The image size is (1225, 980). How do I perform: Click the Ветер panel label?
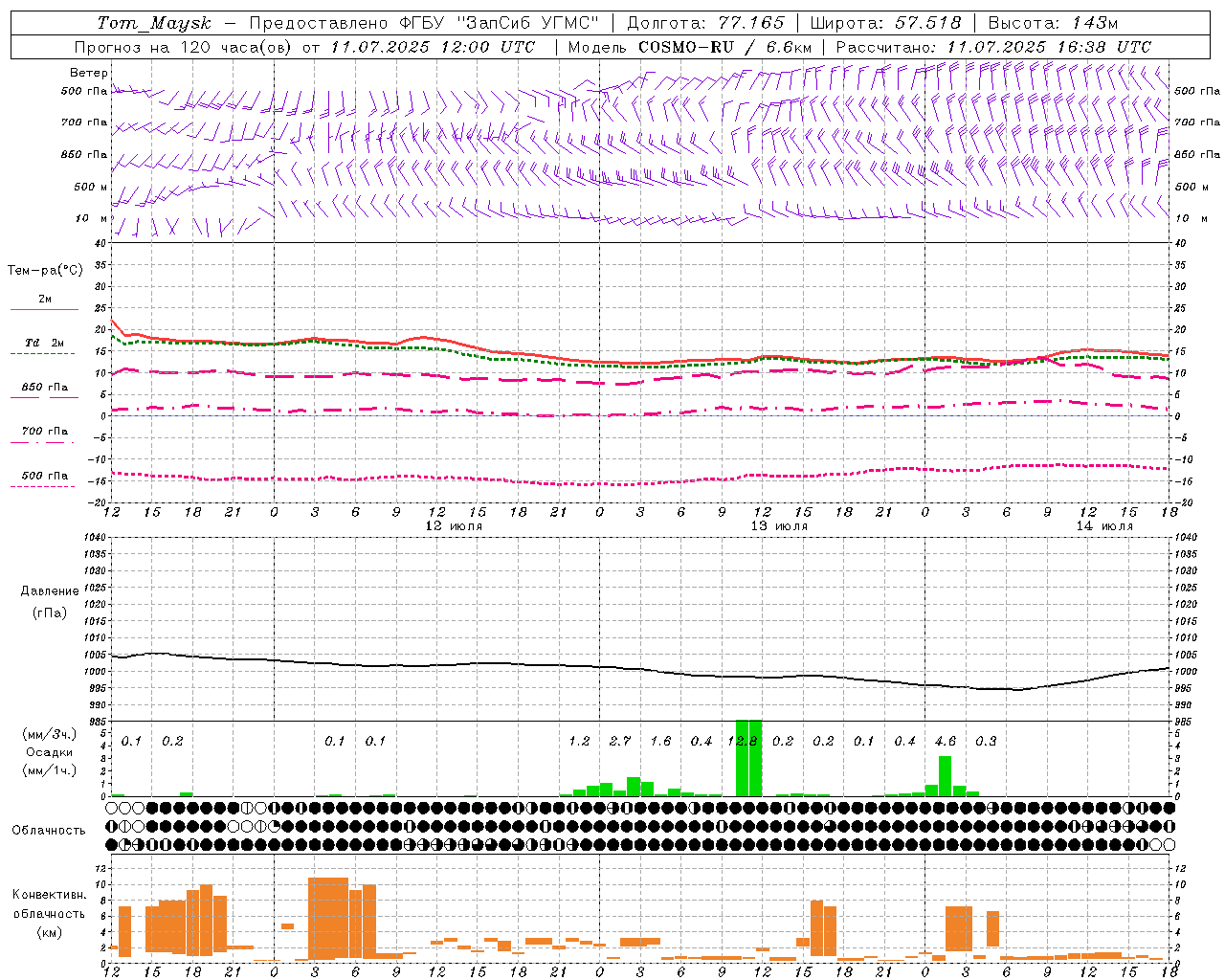89,73
